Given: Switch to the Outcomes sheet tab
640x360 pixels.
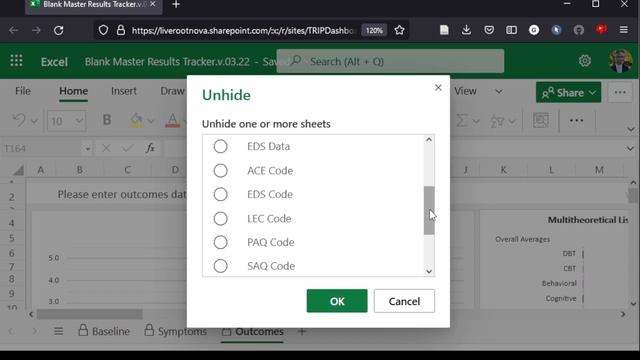Looking at the screenshot, I should click(253, 331).
